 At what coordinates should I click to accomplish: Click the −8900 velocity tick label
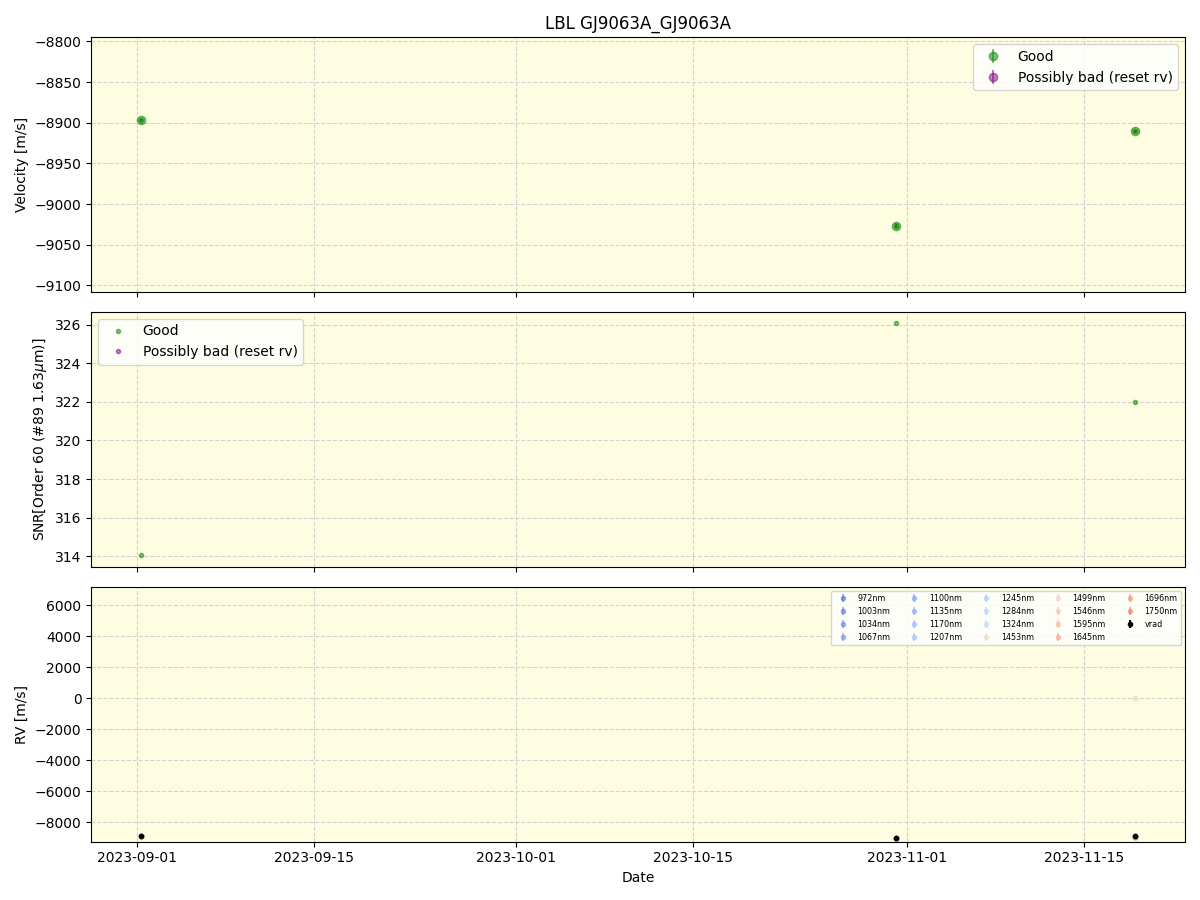pos(59,123)
